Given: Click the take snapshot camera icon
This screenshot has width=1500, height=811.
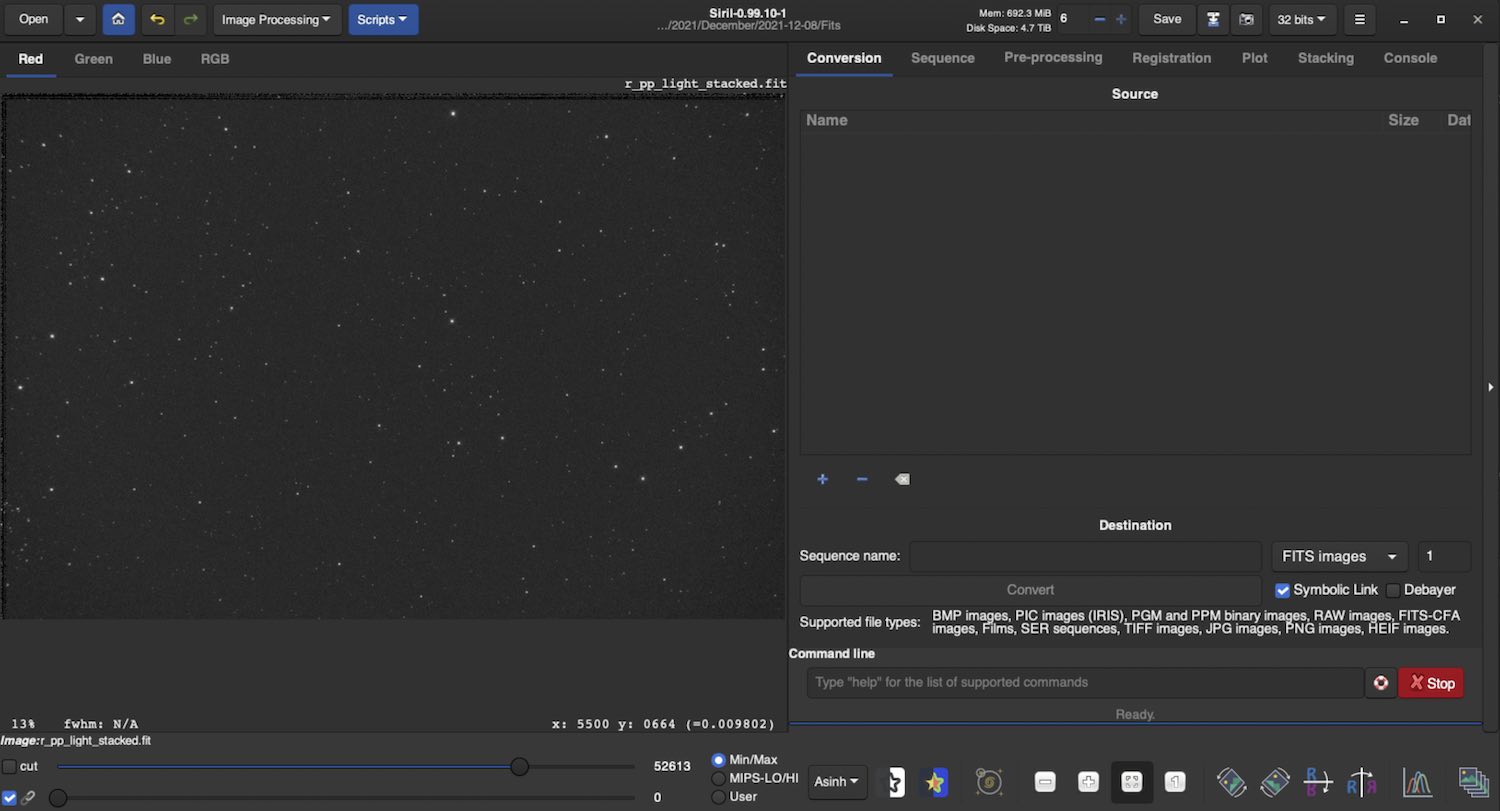Looking at the screenshot, I should [x=1246, y=19].
